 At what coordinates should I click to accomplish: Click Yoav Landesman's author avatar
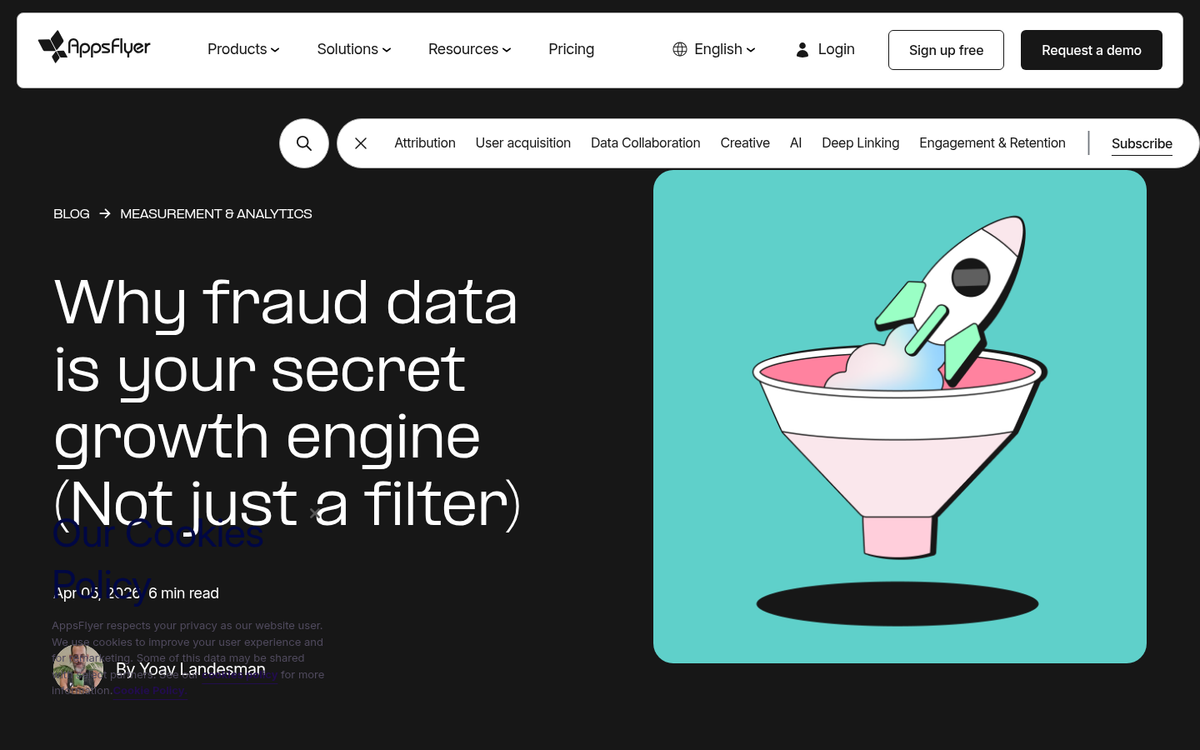[x=78, y=669]
